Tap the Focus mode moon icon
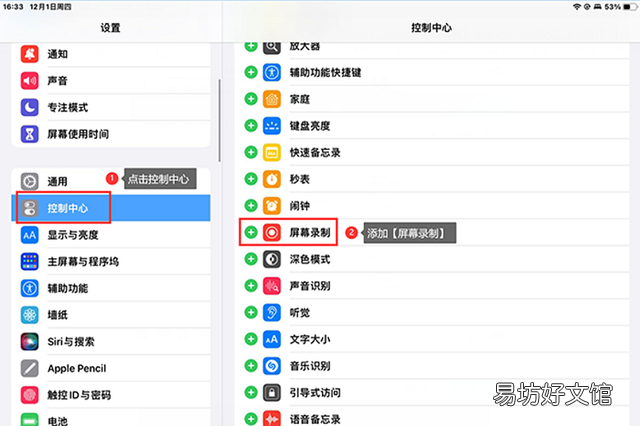The image size is (640, 426). point(29,107)
